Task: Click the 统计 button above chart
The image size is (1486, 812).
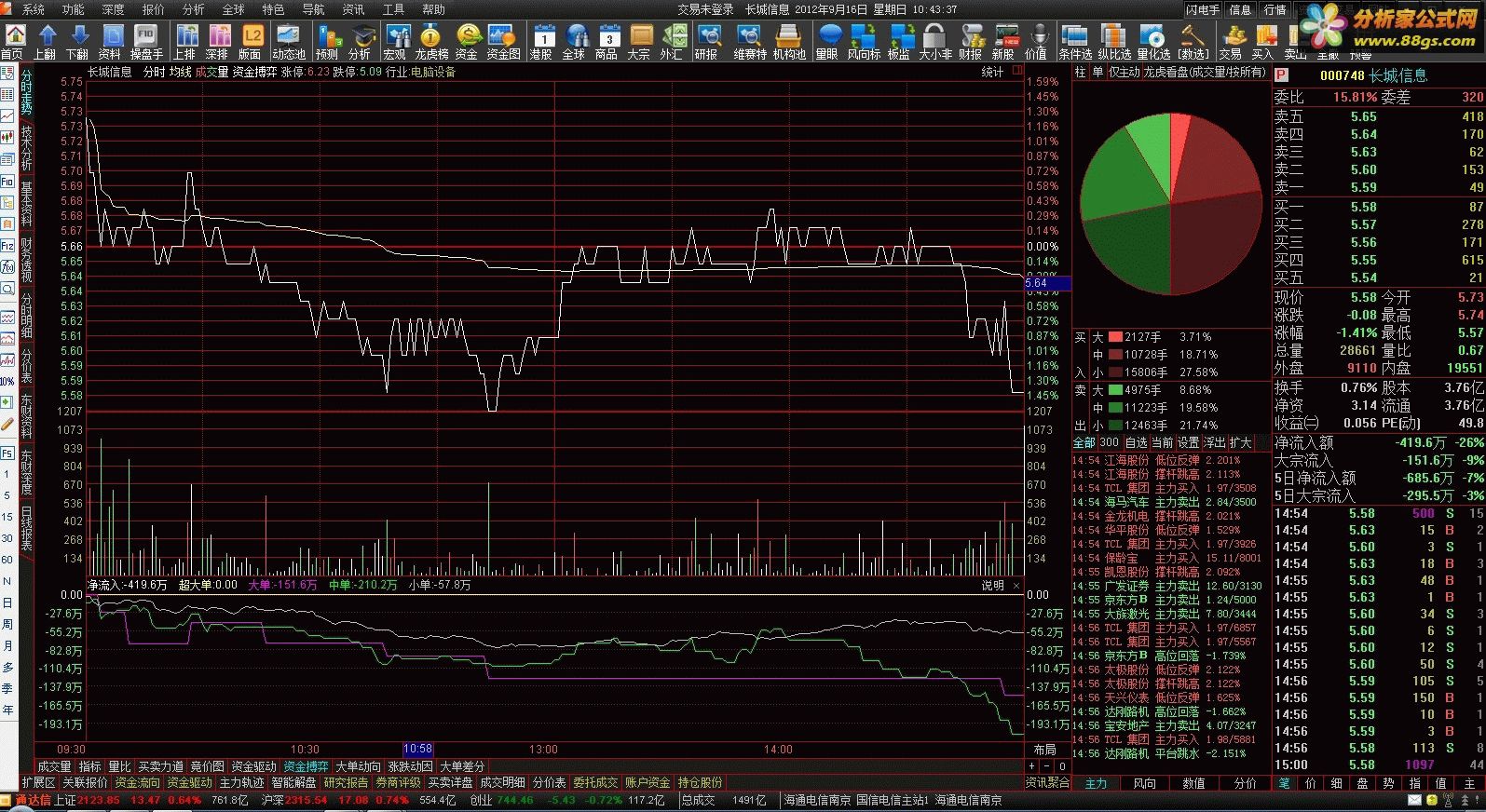Action: point(993,72)
